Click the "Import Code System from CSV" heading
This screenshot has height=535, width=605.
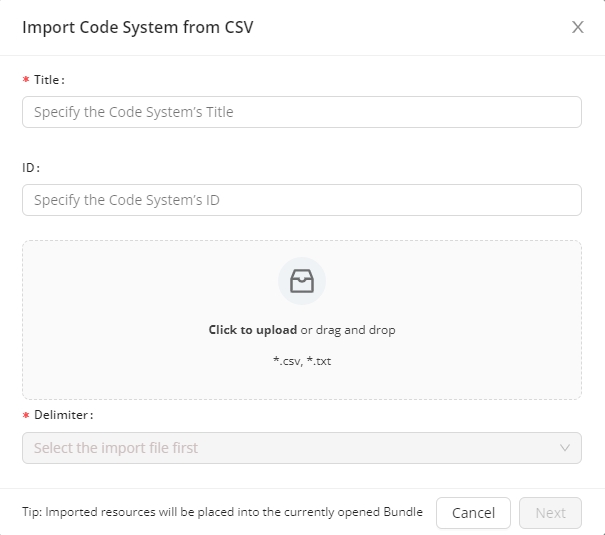[138, 27]
